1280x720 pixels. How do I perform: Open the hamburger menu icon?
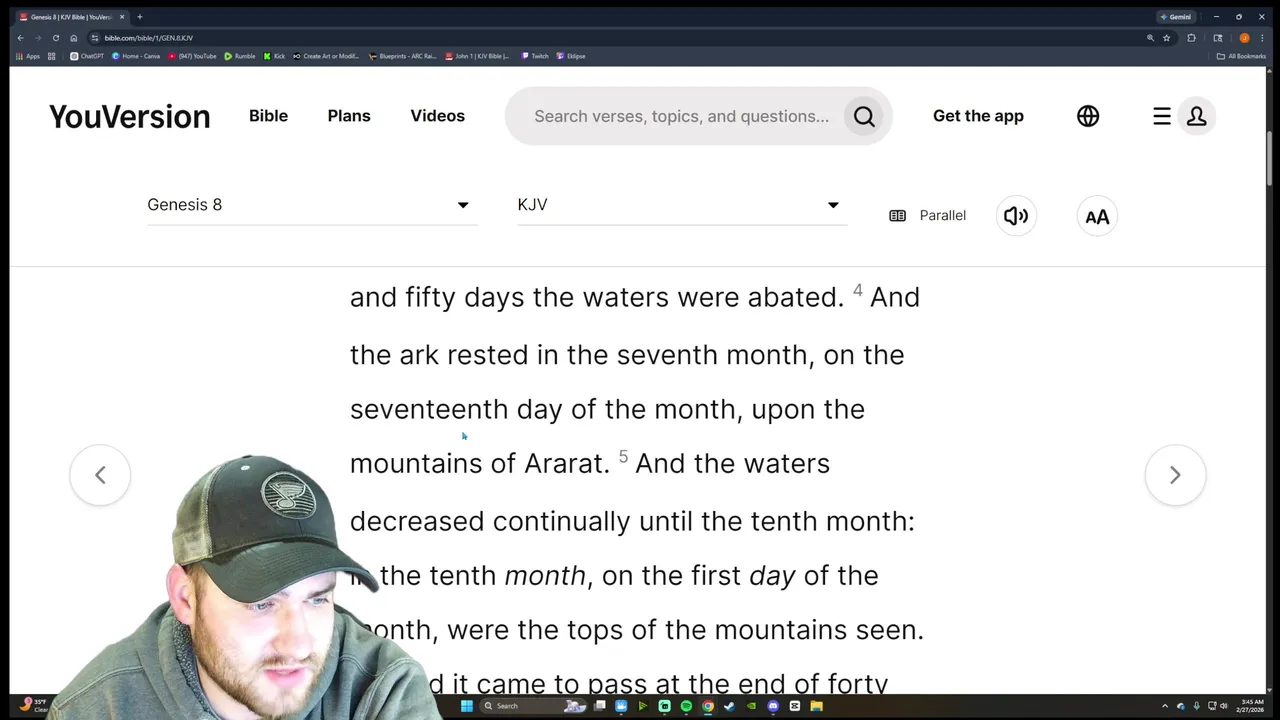[1161, 116]
